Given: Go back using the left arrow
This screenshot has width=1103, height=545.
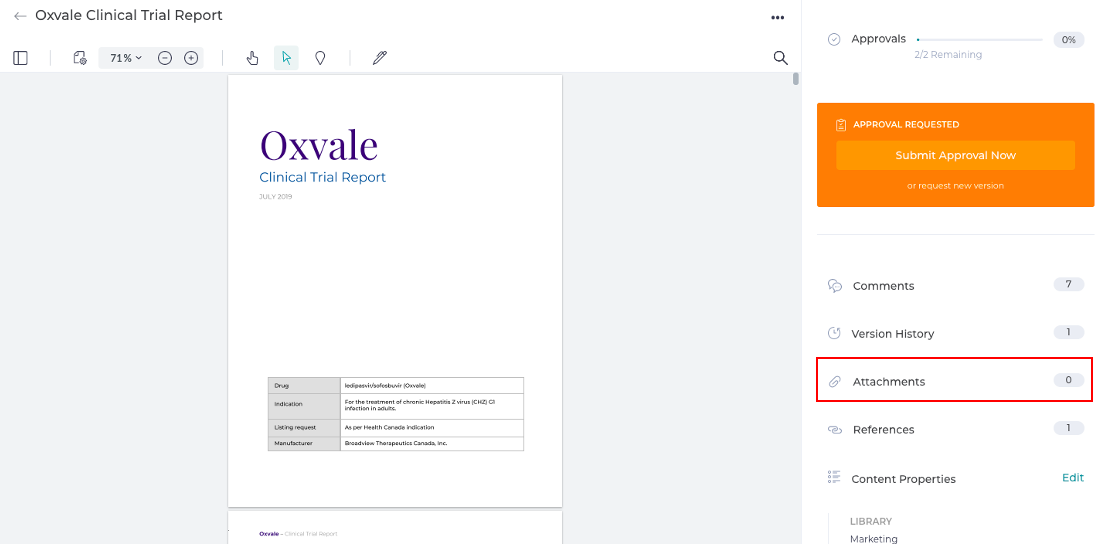Looking at the screenshot, I should click(20, 15).
